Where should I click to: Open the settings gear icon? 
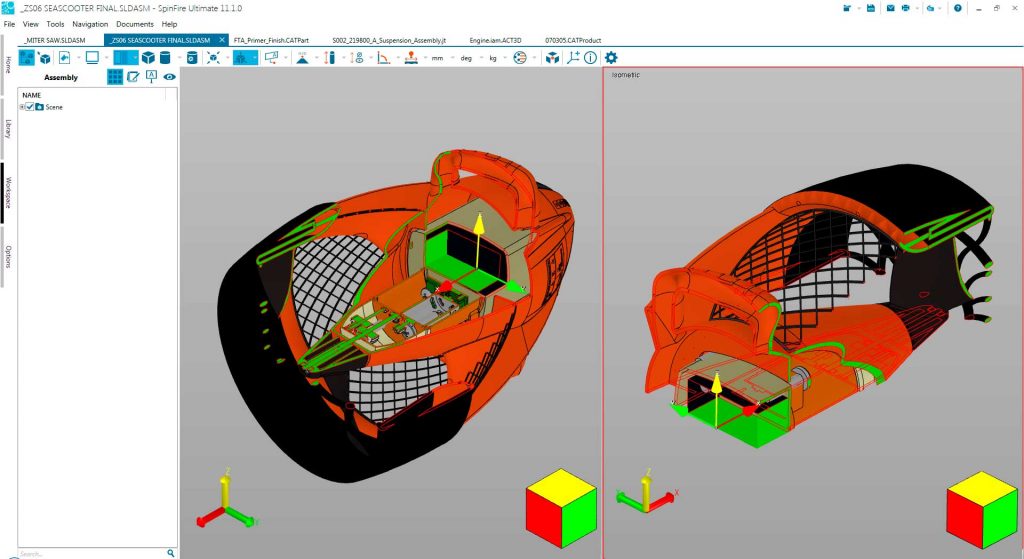click(x=611, y=58)
